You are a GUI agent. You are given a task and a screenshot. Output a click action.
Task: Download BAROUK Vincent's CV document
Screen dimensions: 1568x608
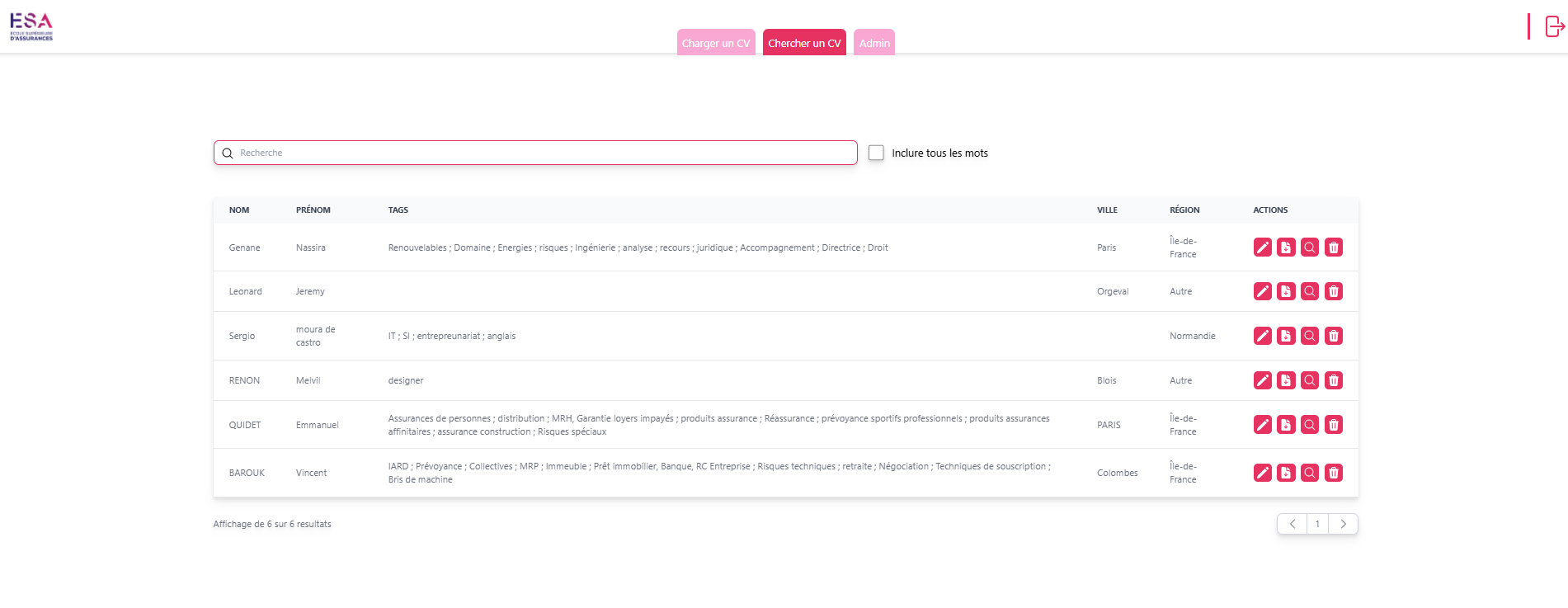[1286, 473]
